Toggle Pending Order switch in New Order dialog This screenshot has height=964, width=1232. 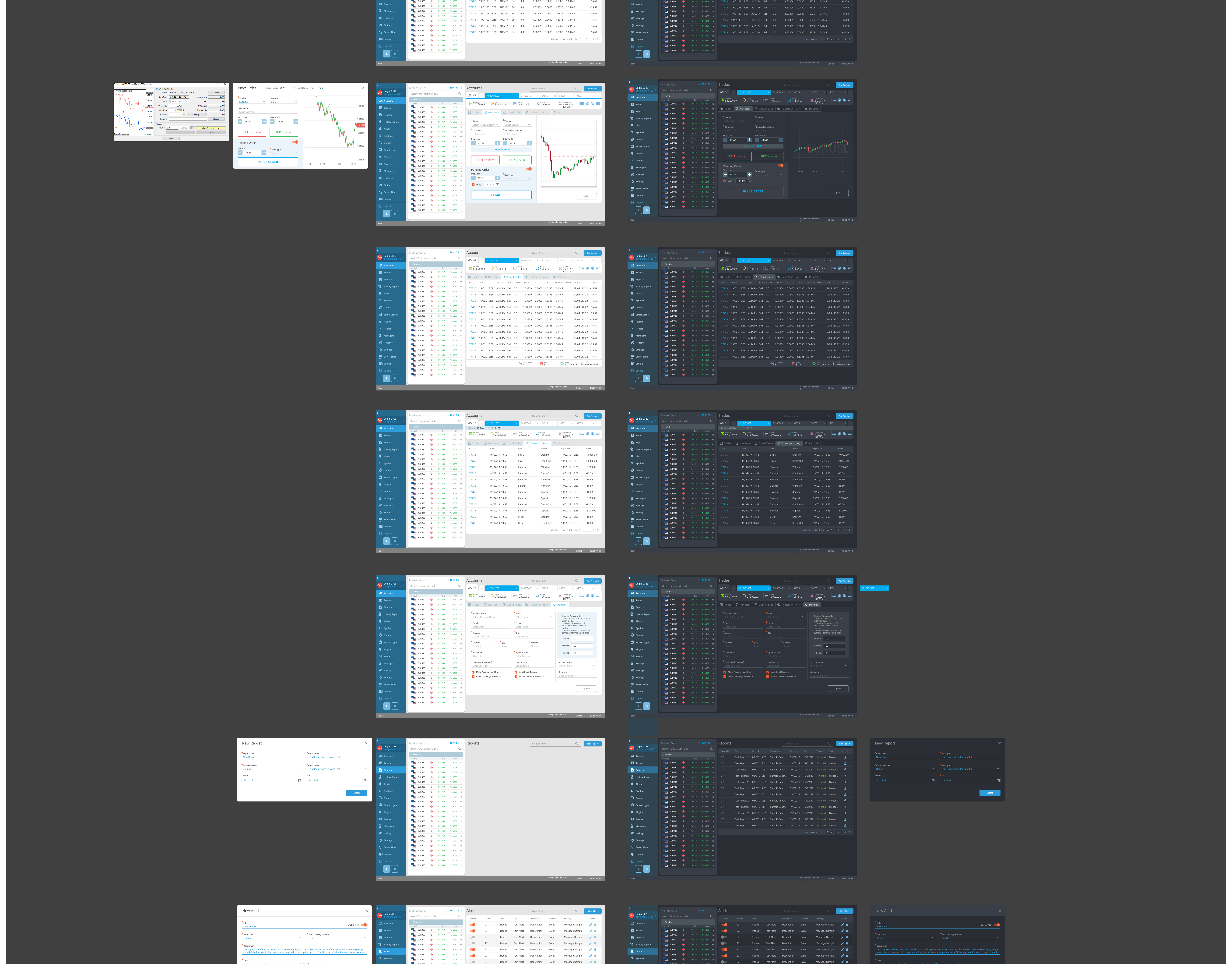coord(295,142)
